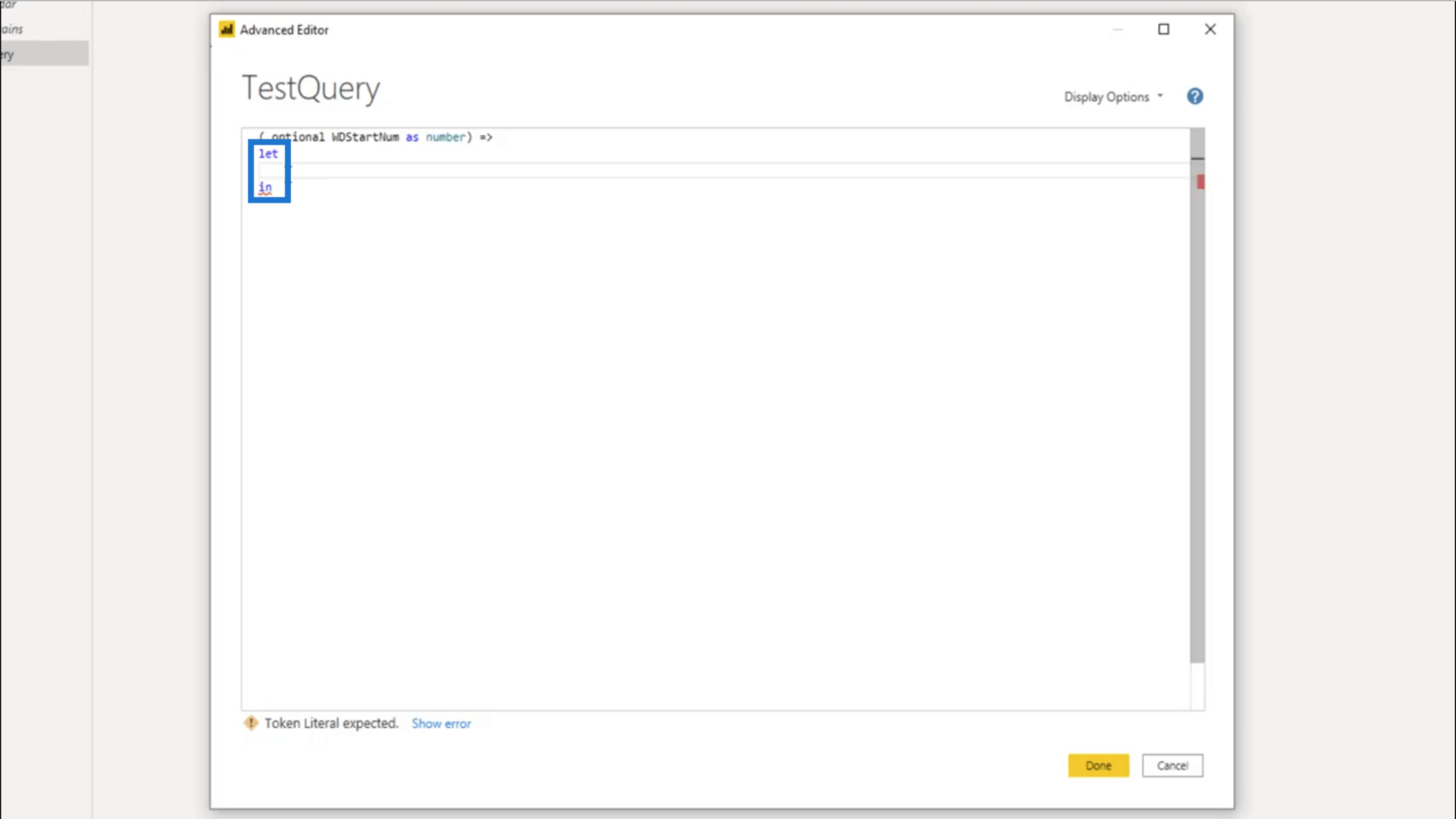Click the warning icon beside Token Literal expected

(x=251, y=723)
